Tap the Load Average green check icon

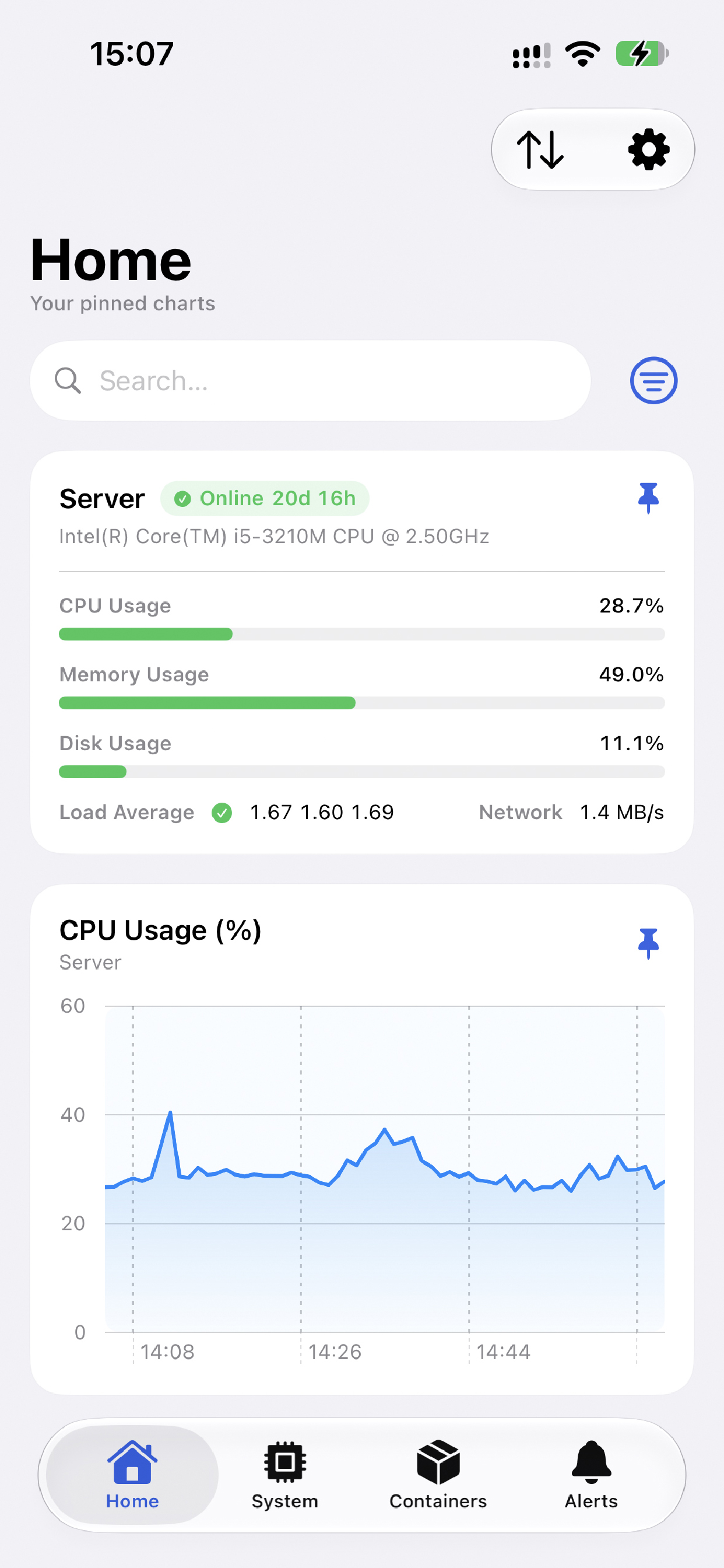point(222,813)
